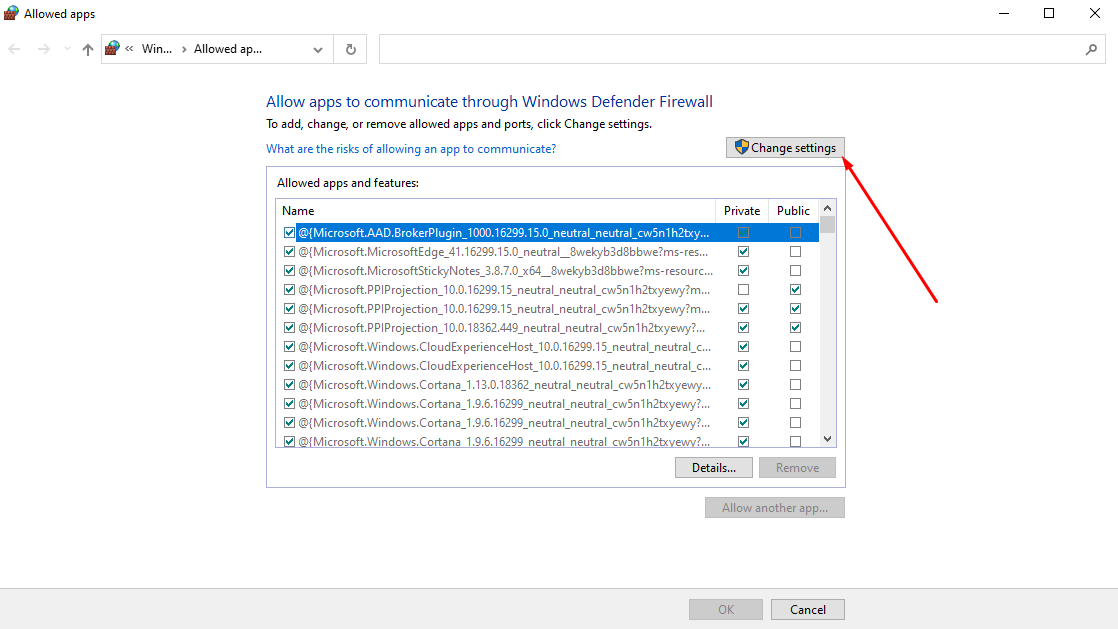Image resolution: width=1118 pixels, height=629 pixels.
Task: Select the 'Allowed ap...' breadcrumb segment
Action: pyautogui.click(x=228, y=49)
